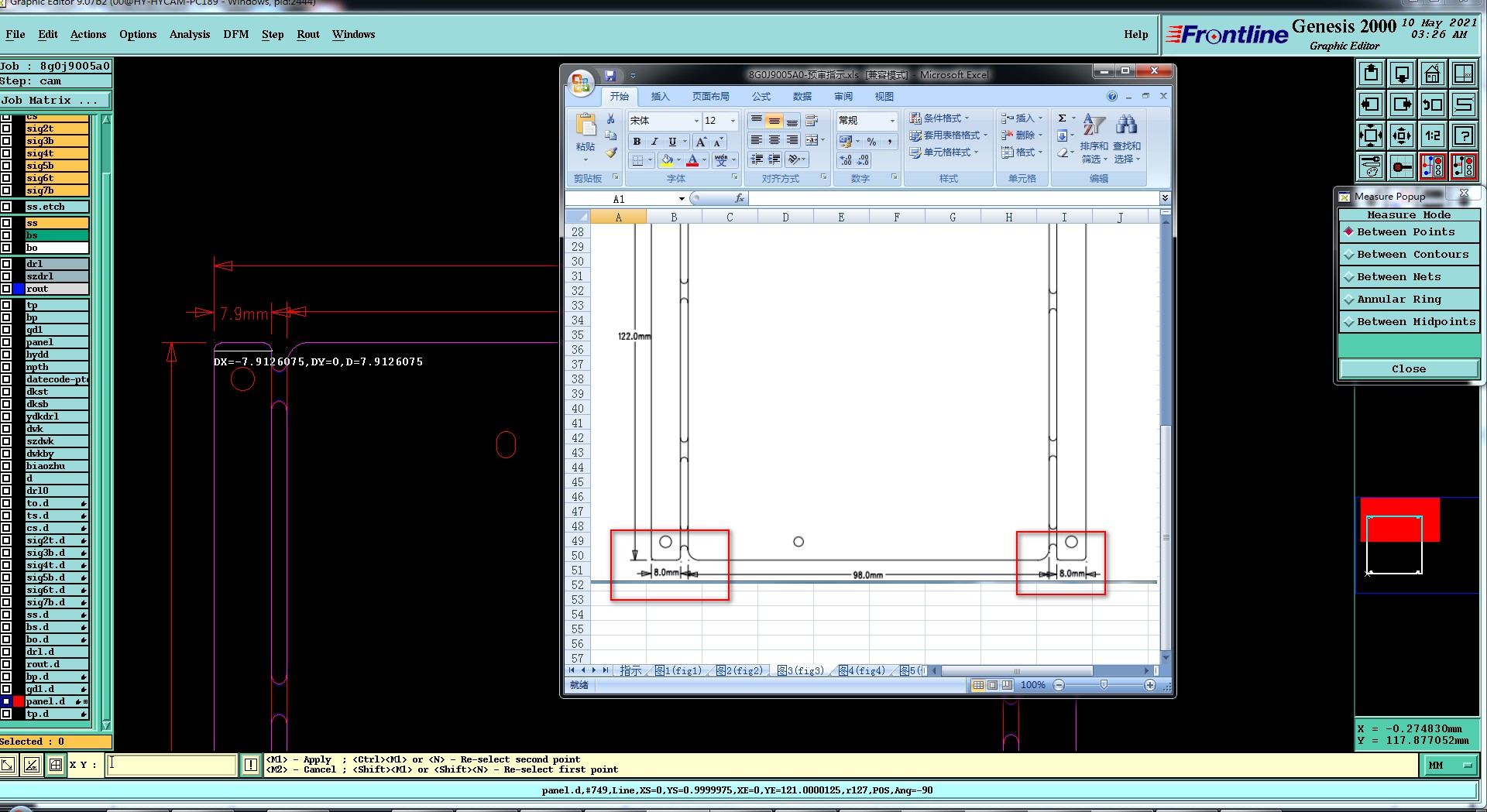
Task: Click the Close button in Measure Popup
Action: click(x=1409, y=368)
